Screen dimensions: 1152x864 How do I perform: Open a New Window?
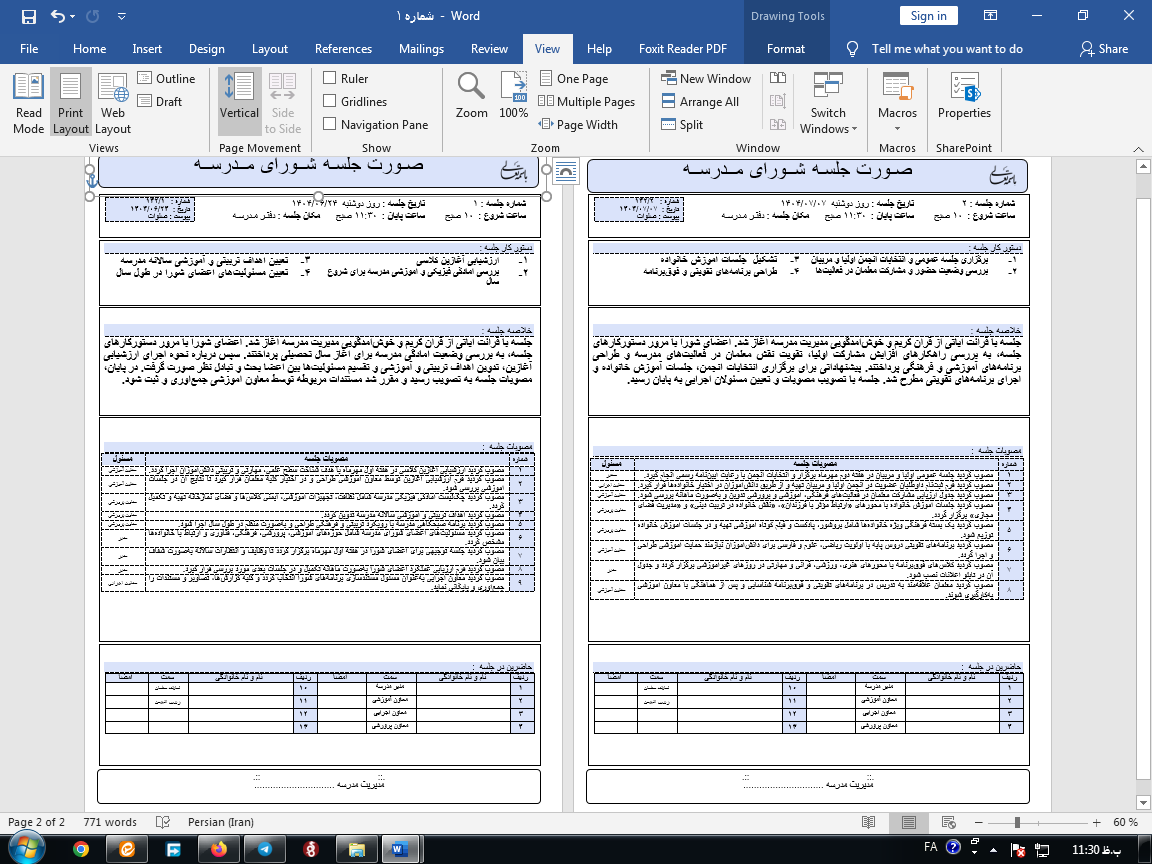[706, 78]
